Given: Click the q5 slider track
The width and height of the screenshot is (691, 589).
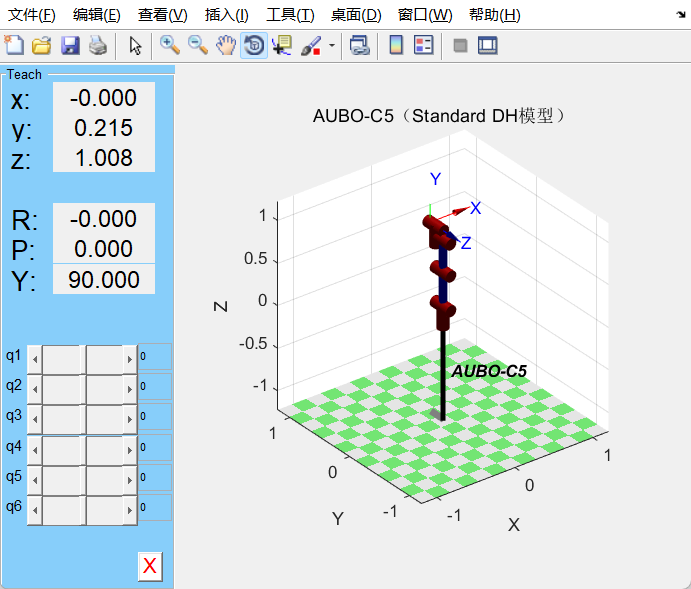Looking at the screenshot, I should 82,480.
